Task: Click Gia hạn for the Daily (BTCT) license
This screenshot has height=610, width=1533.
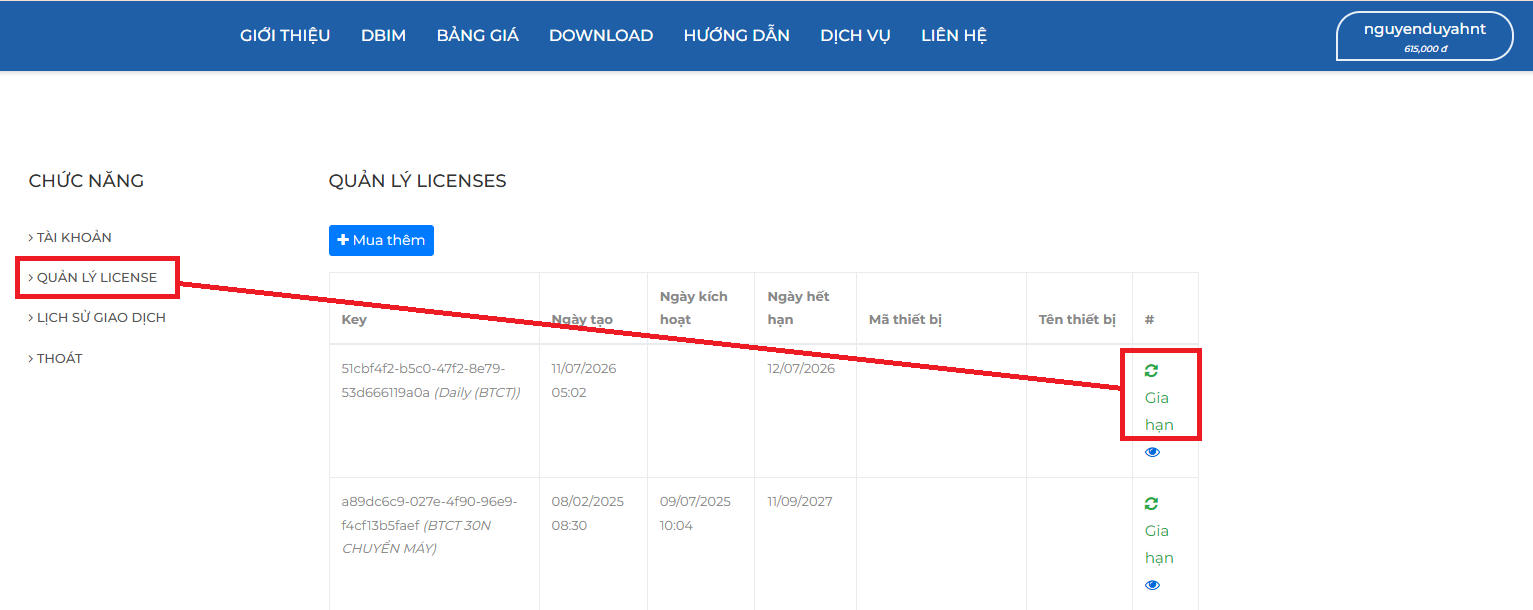Action: (x=1159, y=411)
